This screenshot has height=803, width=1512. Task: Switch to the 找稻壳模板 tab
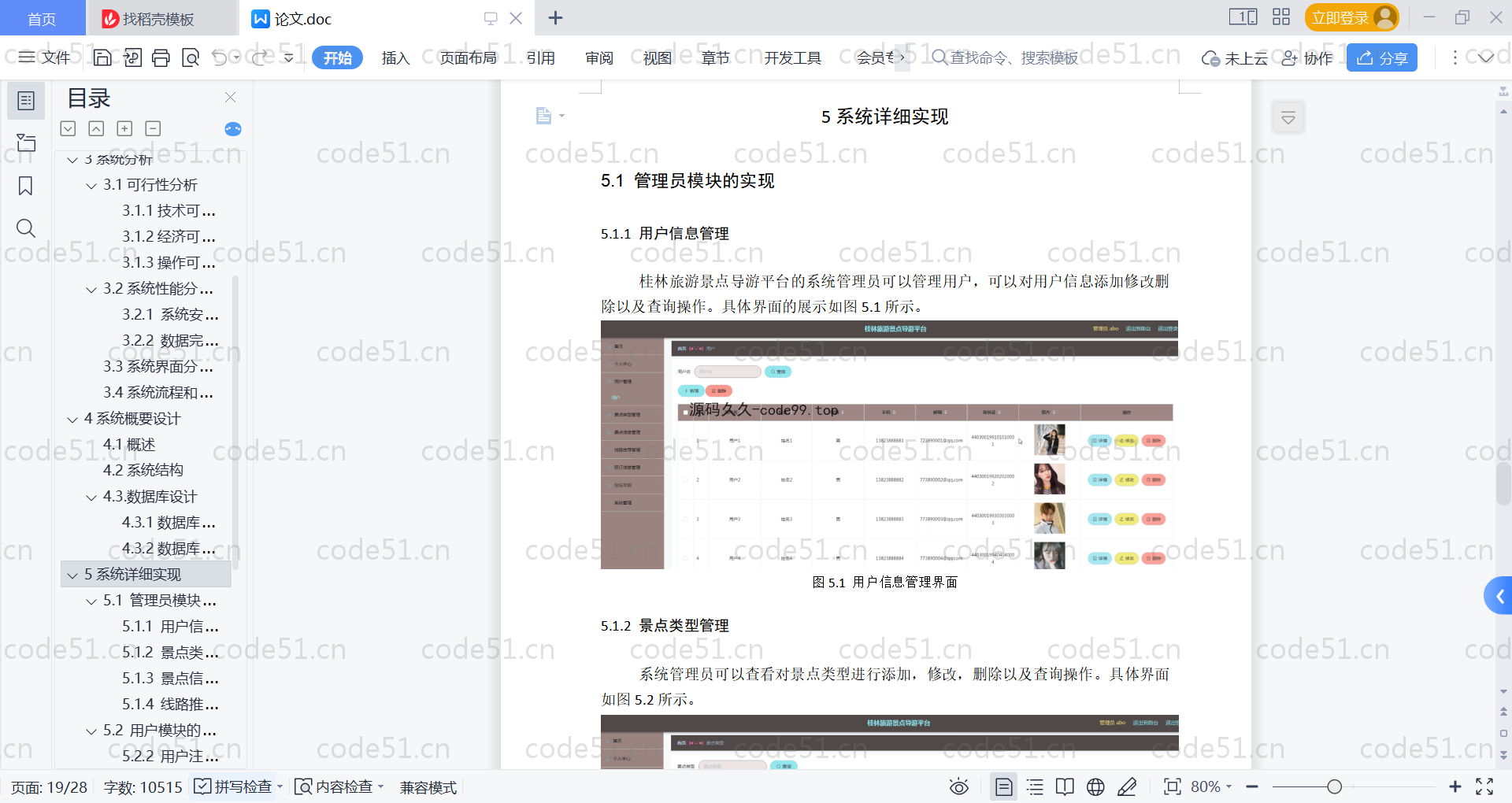coord(157,18)
